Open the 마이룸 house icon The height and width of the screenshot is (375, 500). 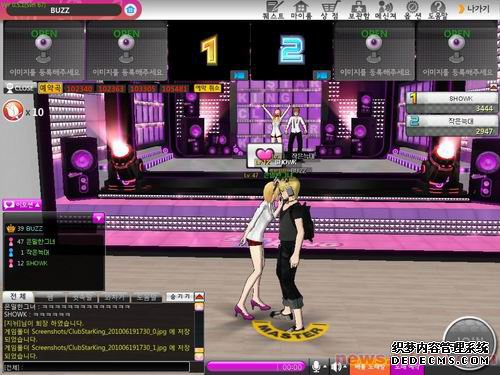point(301,10)
